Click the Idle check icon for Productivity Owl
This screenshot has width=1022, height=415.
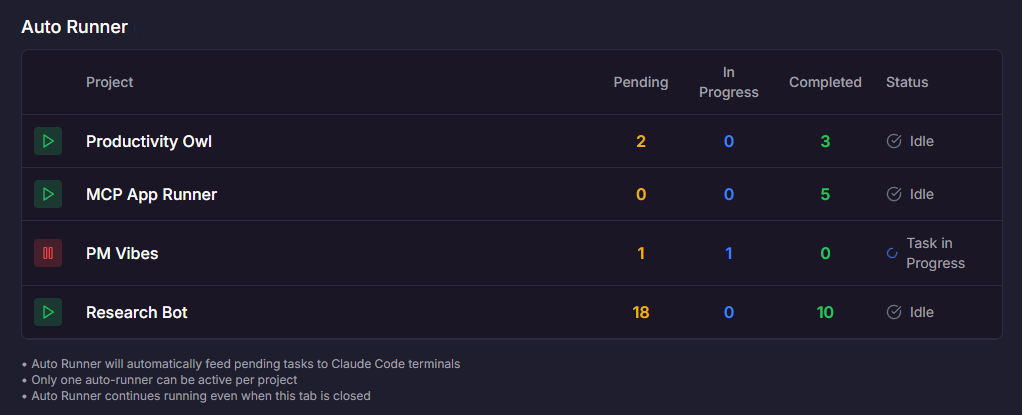pyautogui.click(x=894, y=141)
